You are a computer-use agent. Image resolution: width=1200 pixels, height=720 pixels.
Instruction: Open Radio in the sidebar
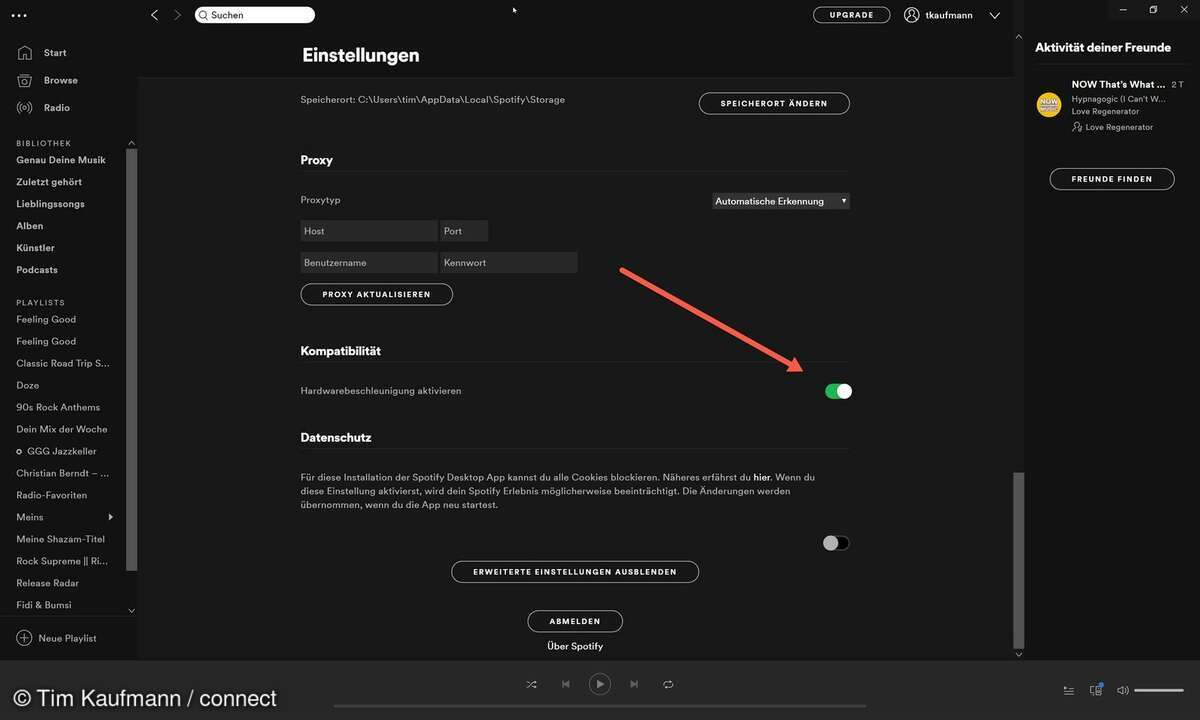(56, 107)
